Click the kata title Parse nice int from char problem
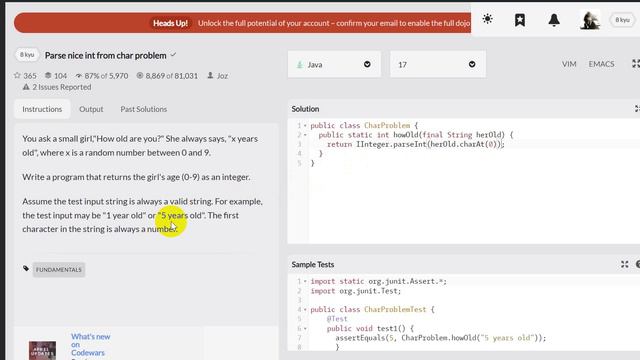The width and height of the screenshot is (640, 360). pyautogui.click(x=105, y=56)
